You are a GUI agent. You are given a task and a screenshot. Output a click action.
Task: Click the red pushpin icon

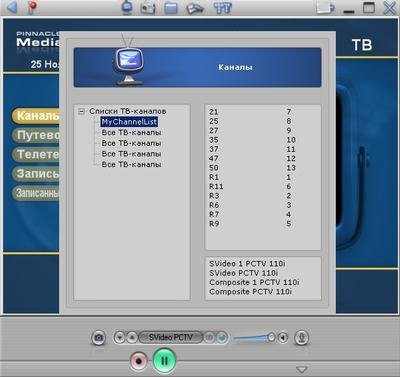tap(32, 7)
